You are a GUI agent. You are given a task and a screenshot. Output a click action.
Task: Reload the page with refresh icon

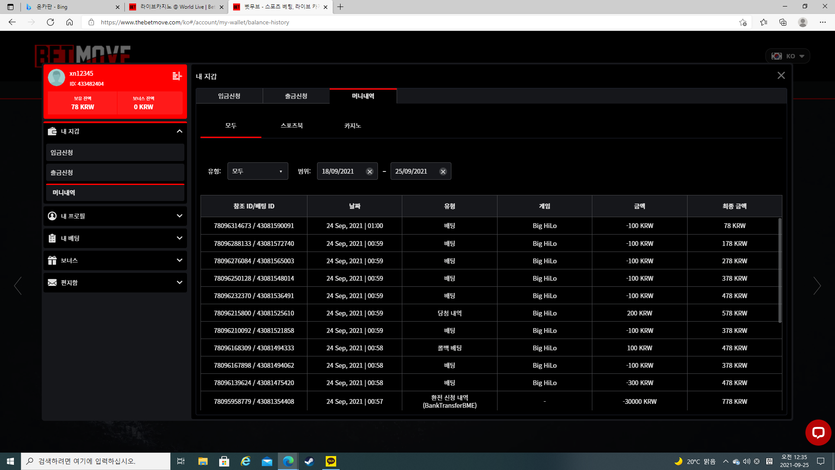50,22
